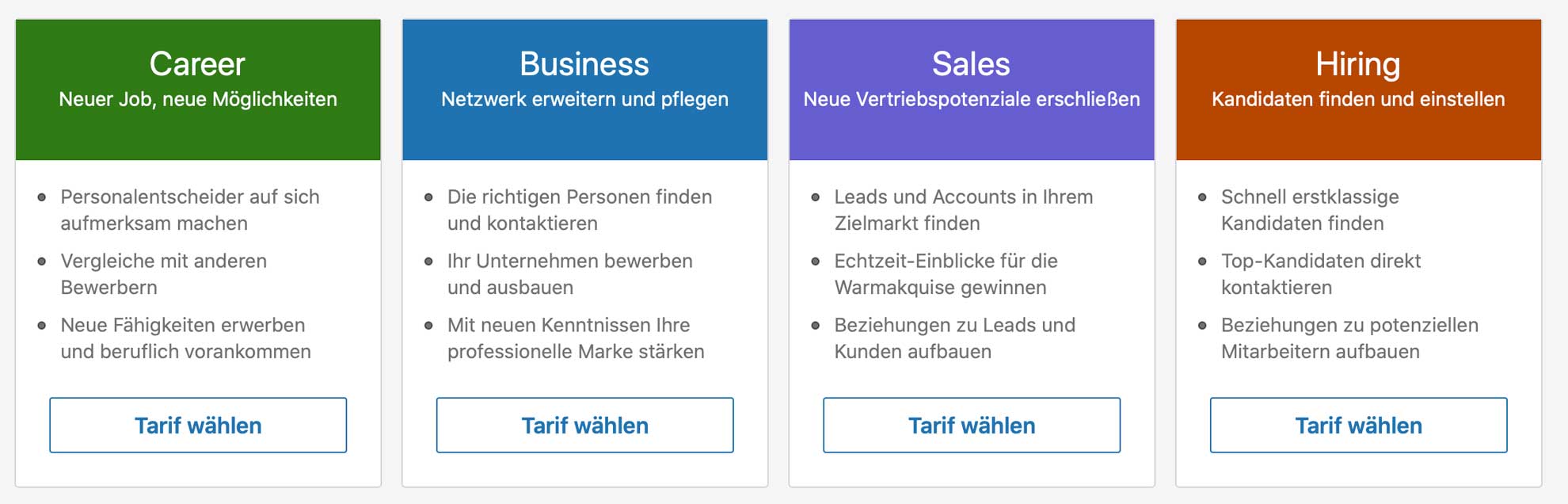
Task: Click 'Kandidaten finden und einstellen' subtitle
Action: click(x=1357, y=100)
